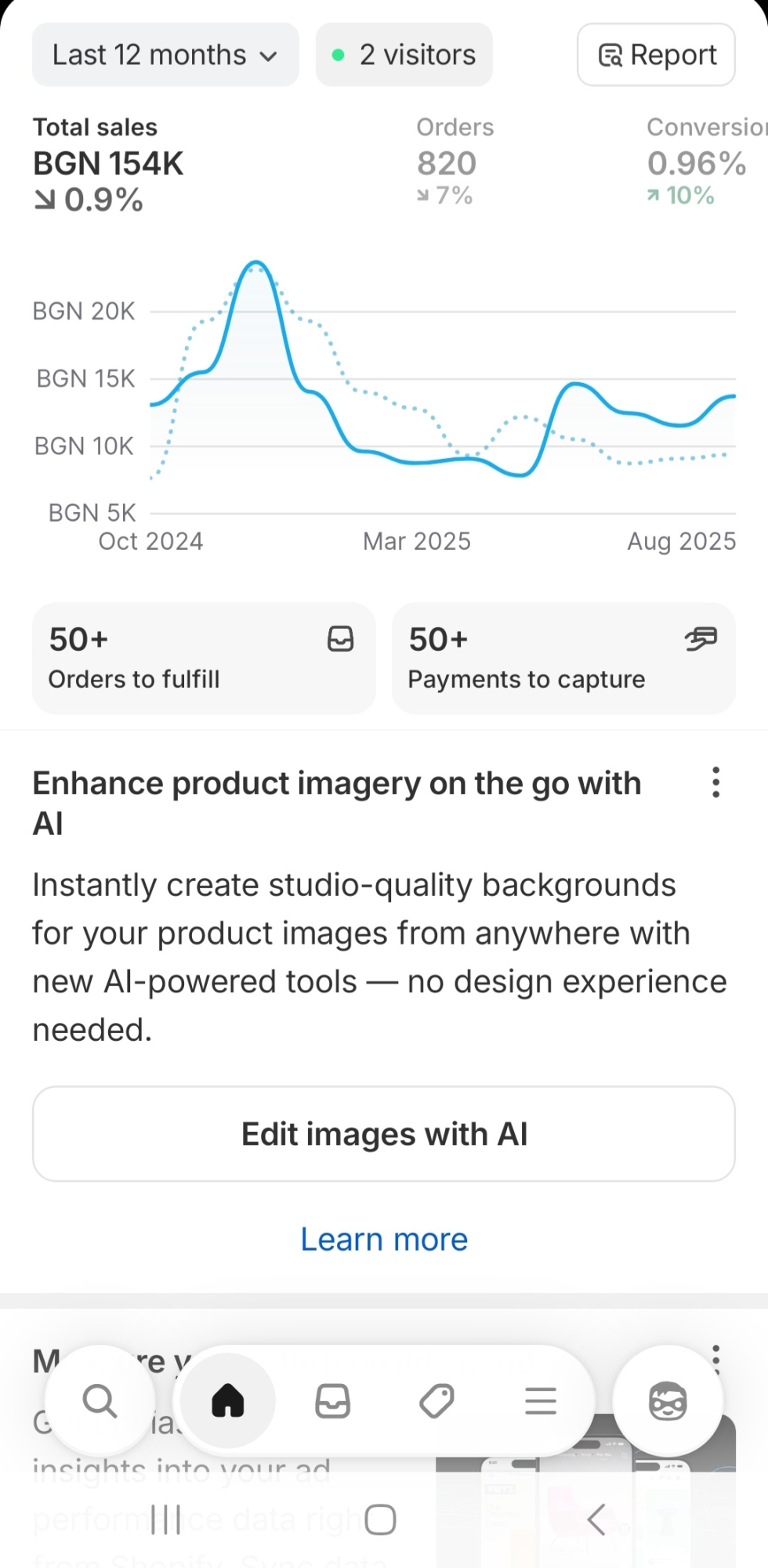Open the Report button
Image resolution: width=768 pixels, height=1568 pixels.
tap(656, 55)
